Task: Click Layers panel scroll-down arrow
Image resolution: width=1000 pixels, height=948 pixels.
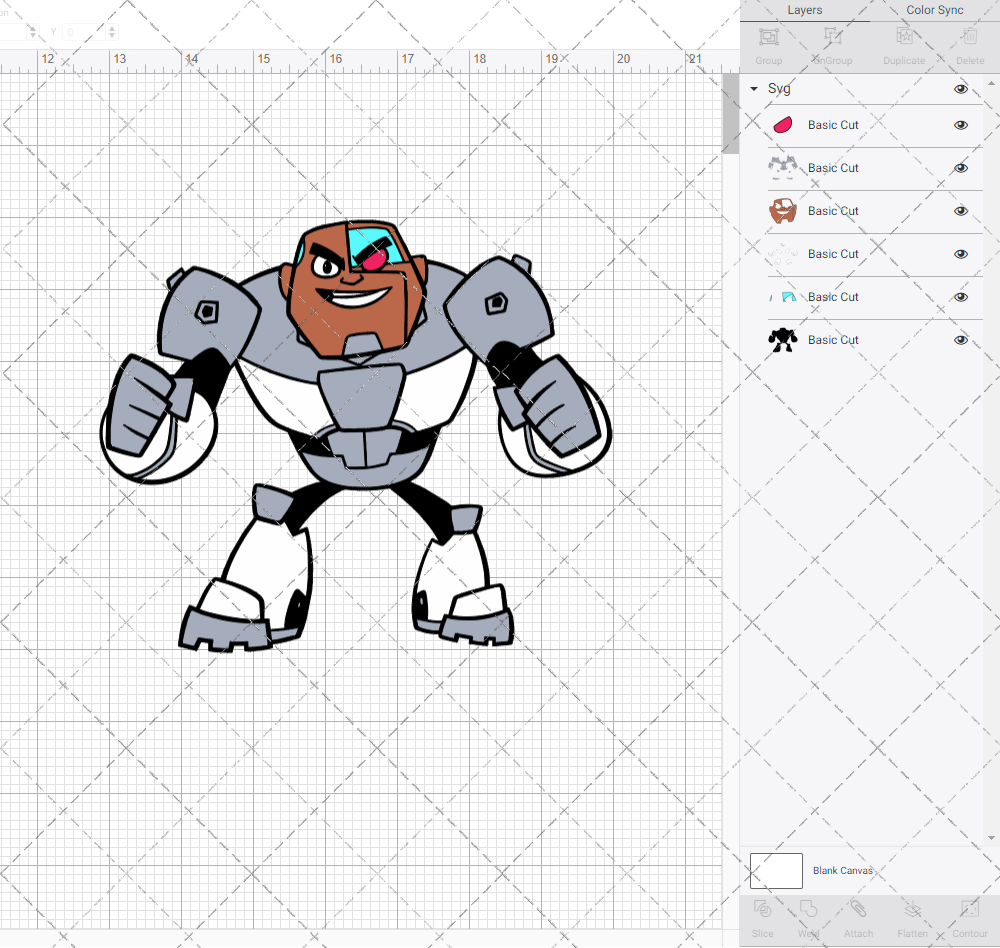Action: click(x=990, y=838)
